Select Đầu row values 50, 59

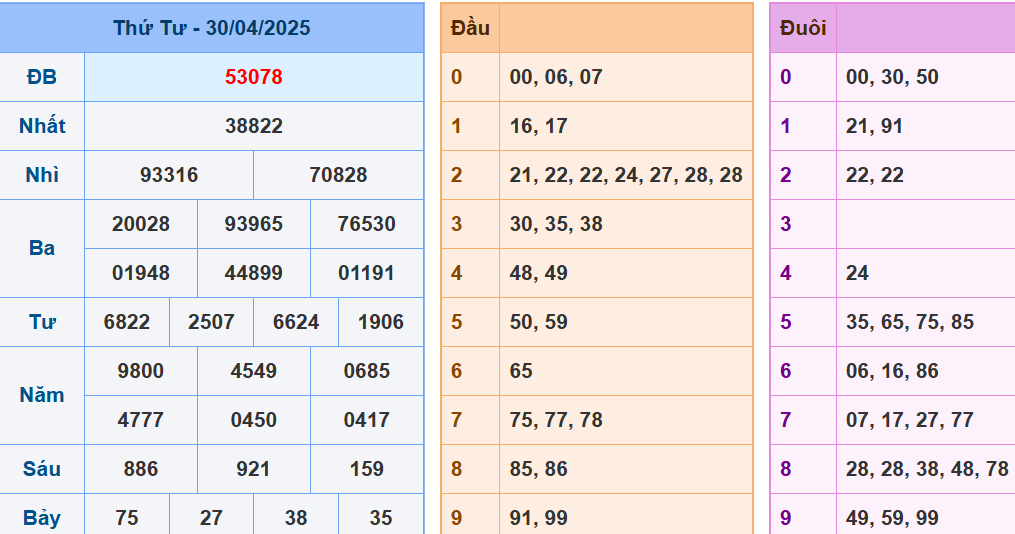coord(539,322)
